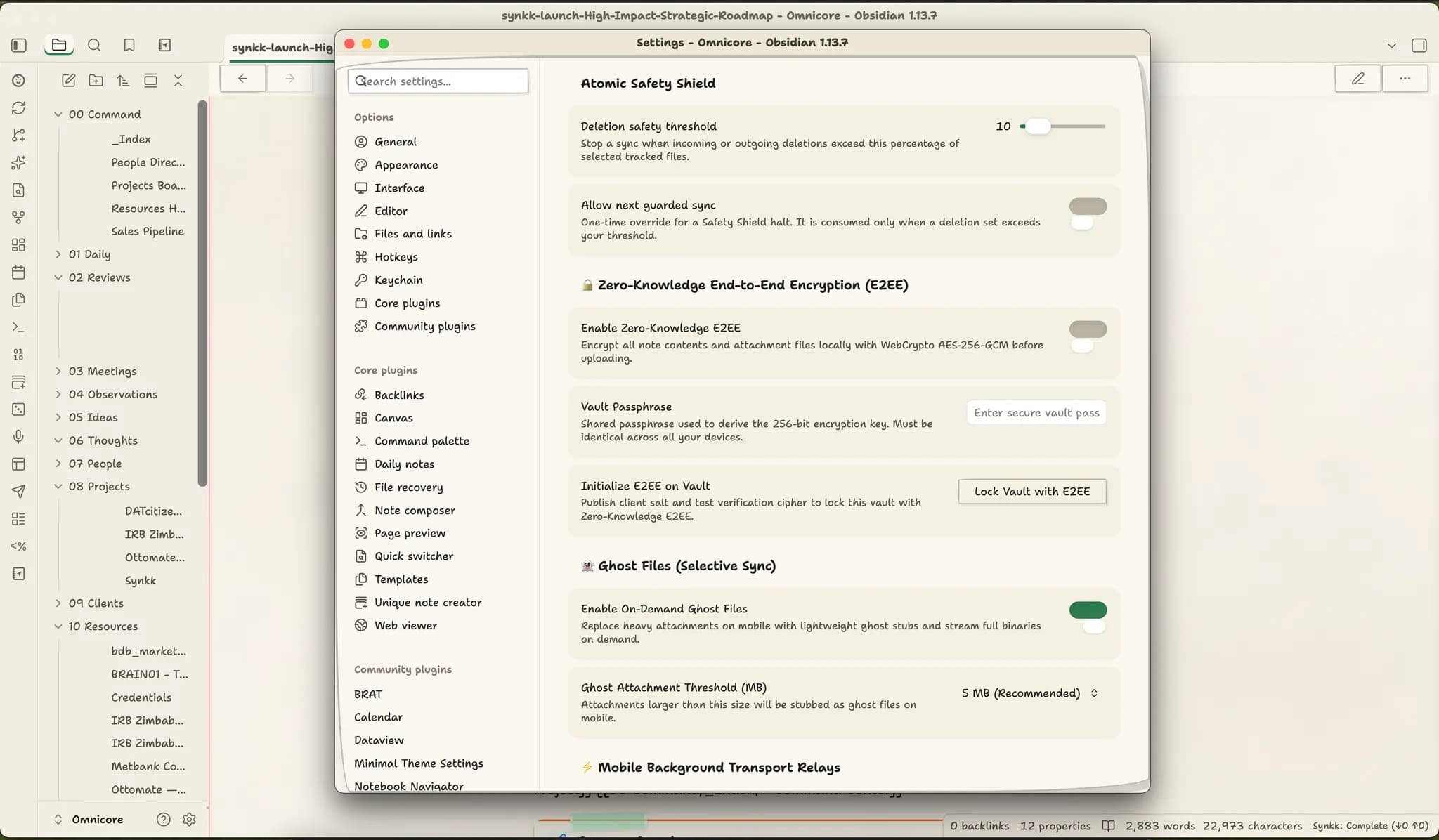Start audio recorder microphone icon
This screenshot has width=1439, height=840.
tap(19, 437)
